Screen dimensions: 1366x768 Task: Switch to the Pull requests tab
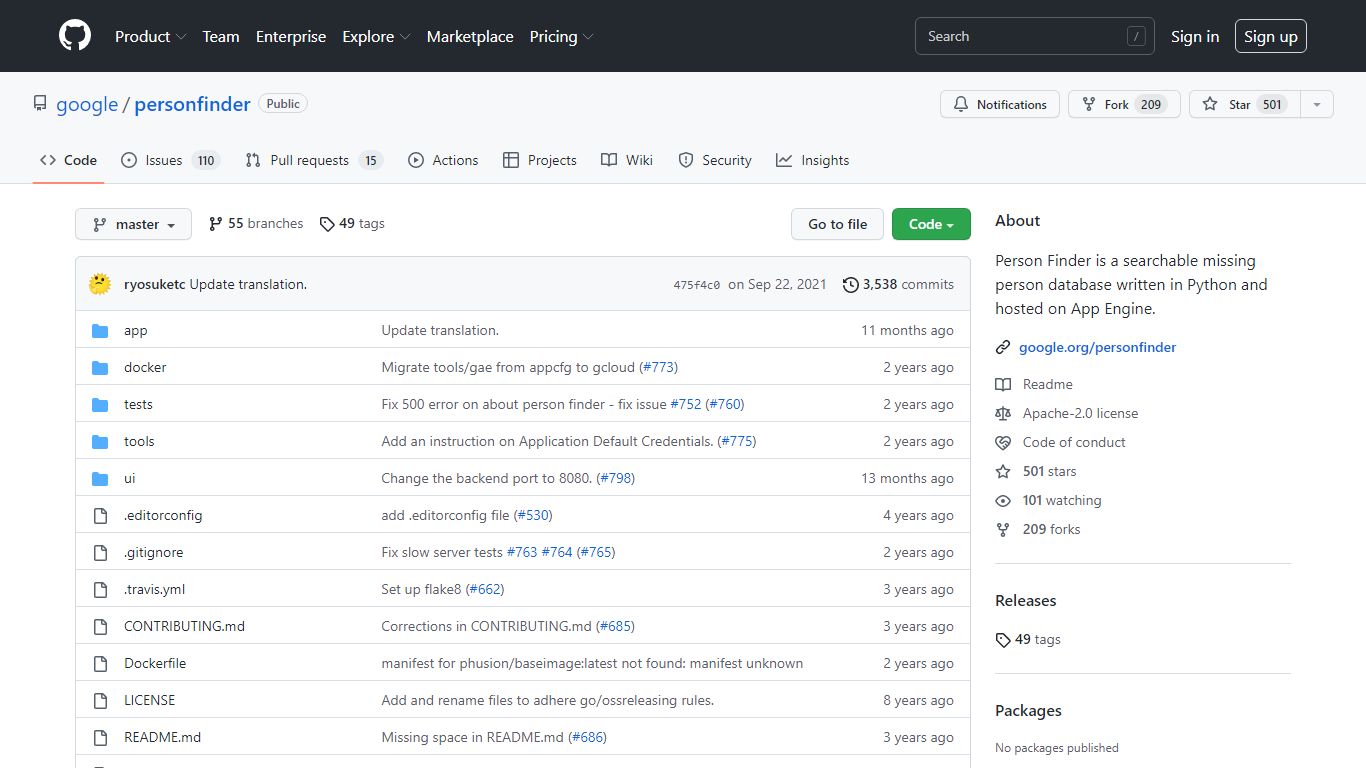pos(314,160)
